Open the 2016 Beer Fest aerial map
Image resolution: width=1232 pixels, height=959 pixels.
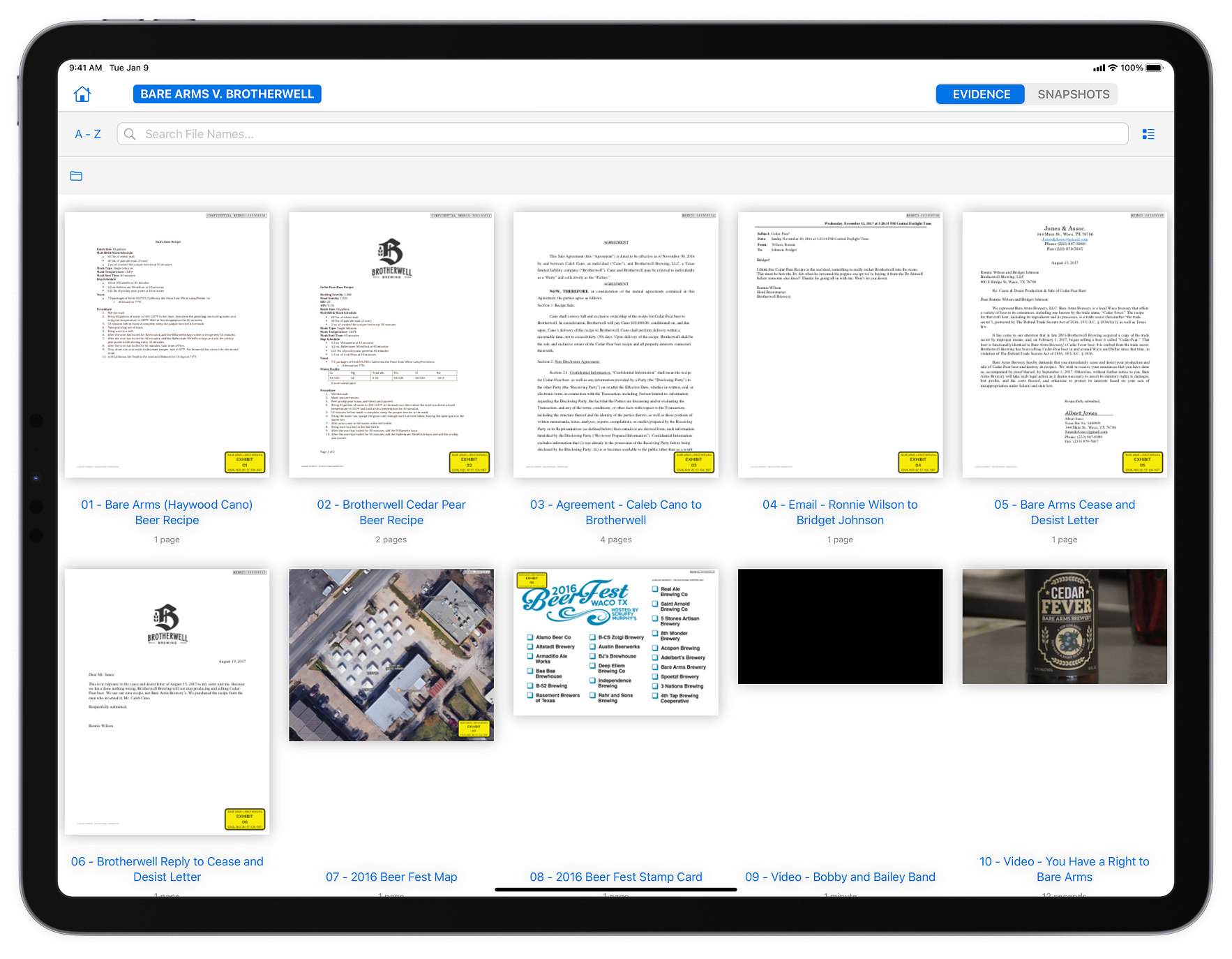(391, 655)
